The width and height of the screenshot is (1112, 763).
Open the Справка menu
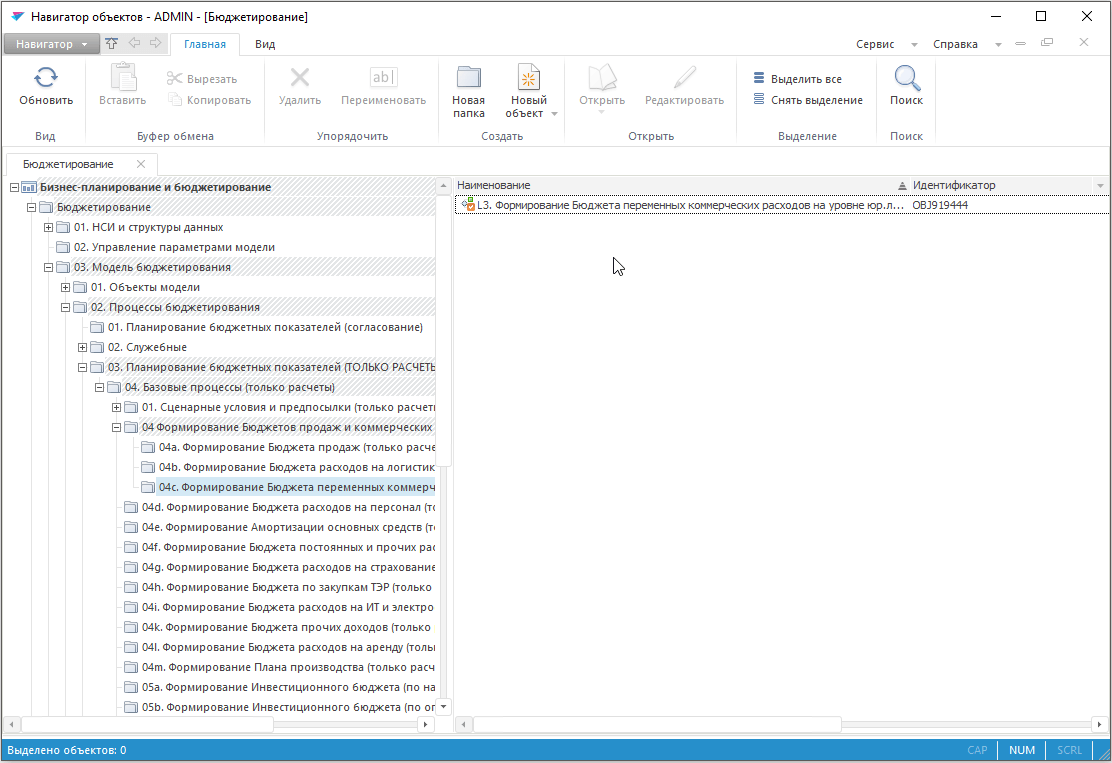(x=962, y=44)
